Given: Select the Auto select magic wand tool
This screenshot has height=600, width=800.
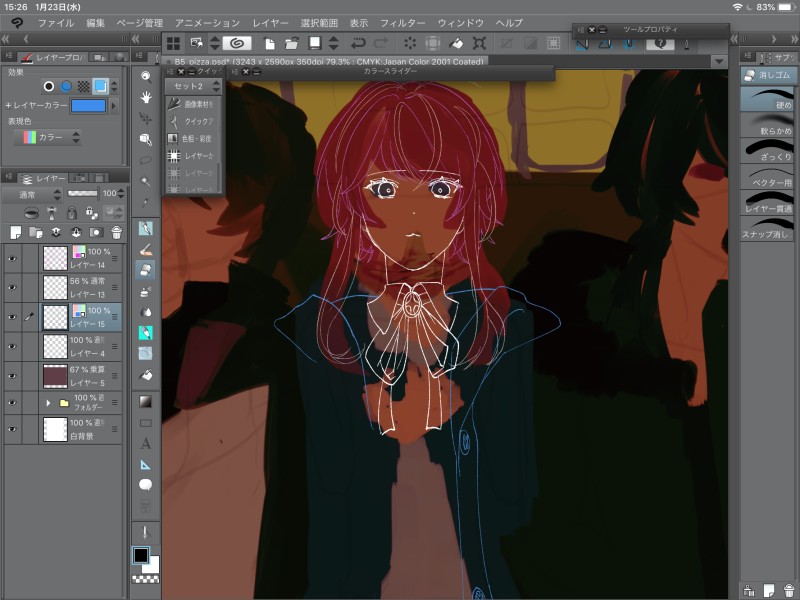Looking at the screenshot, I should click(146, 181).
